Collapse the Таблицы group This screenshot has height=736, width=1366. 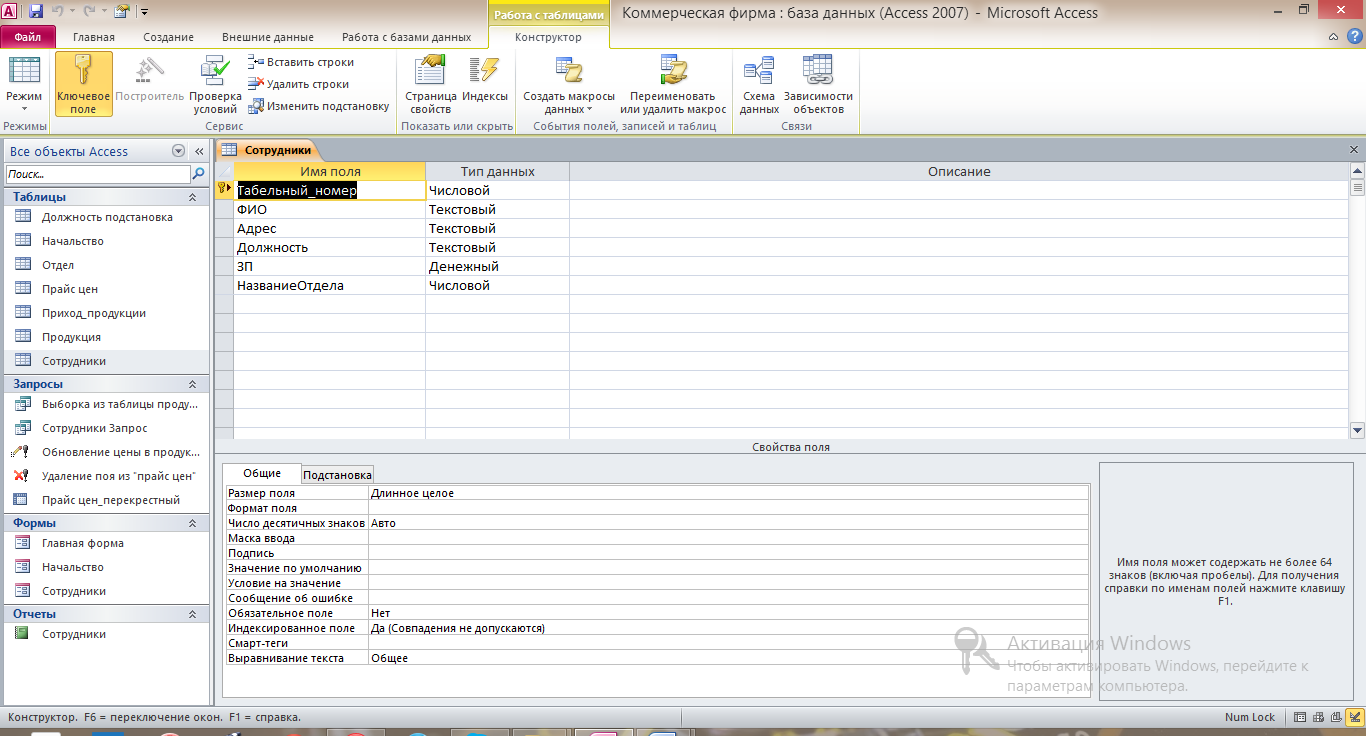(193, 197)
